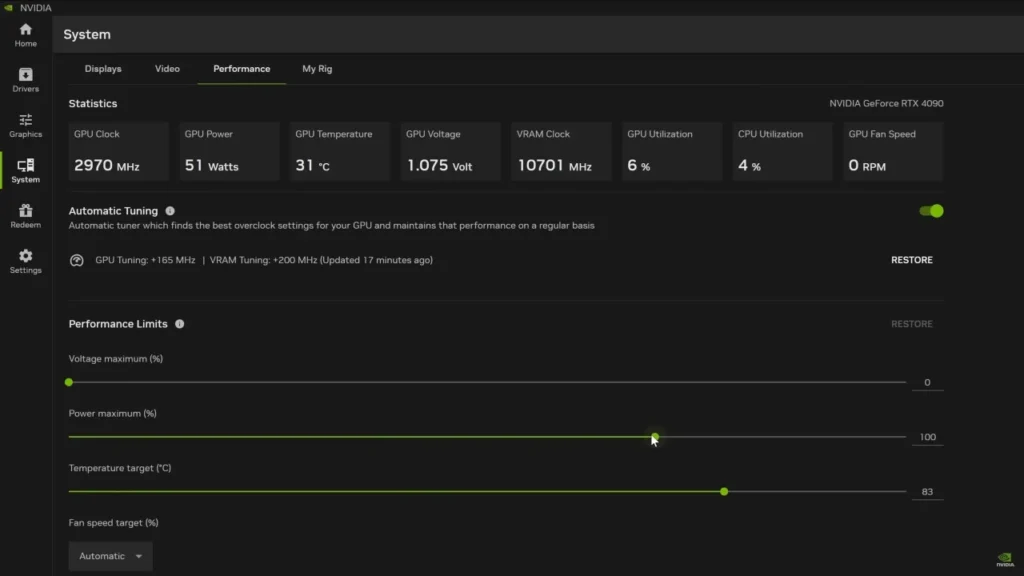
Task: Show info for Performance Limits
Action: [180, 324]
